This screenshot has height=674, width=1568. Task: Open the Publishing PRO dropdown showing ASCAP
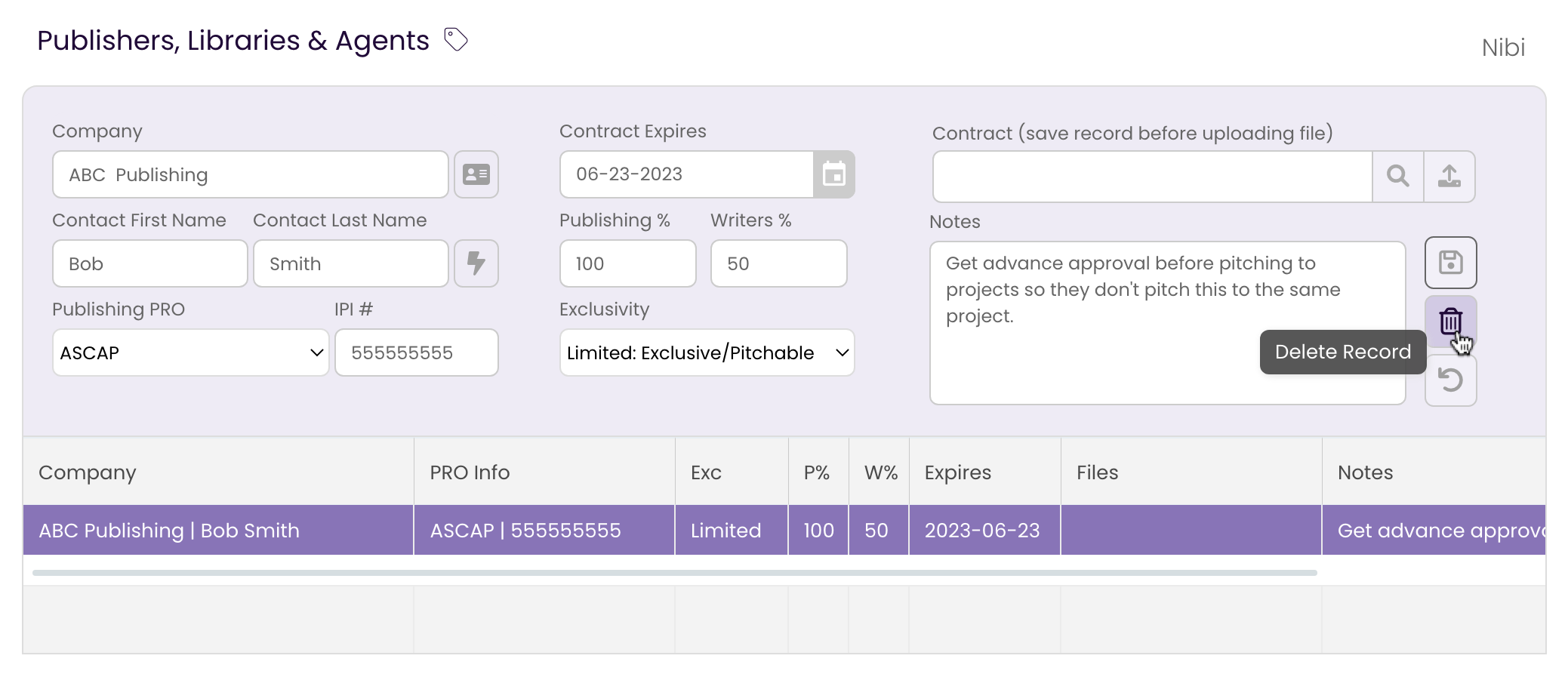coord(191,352)
